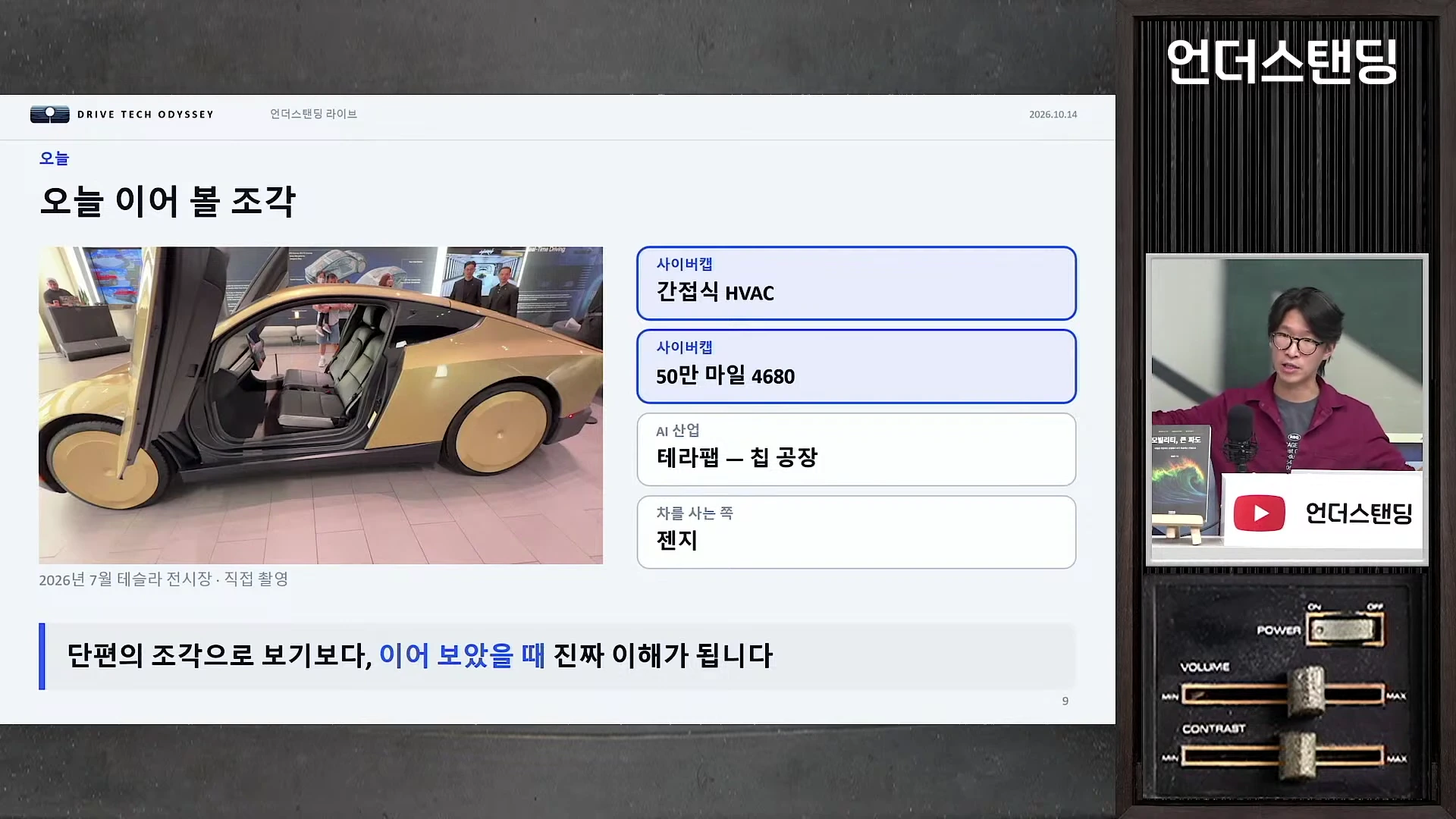Viewport: 1456px width, 819px height.
Task: Click the large 언더스탠딩 title at top right
Action: 1282,62
